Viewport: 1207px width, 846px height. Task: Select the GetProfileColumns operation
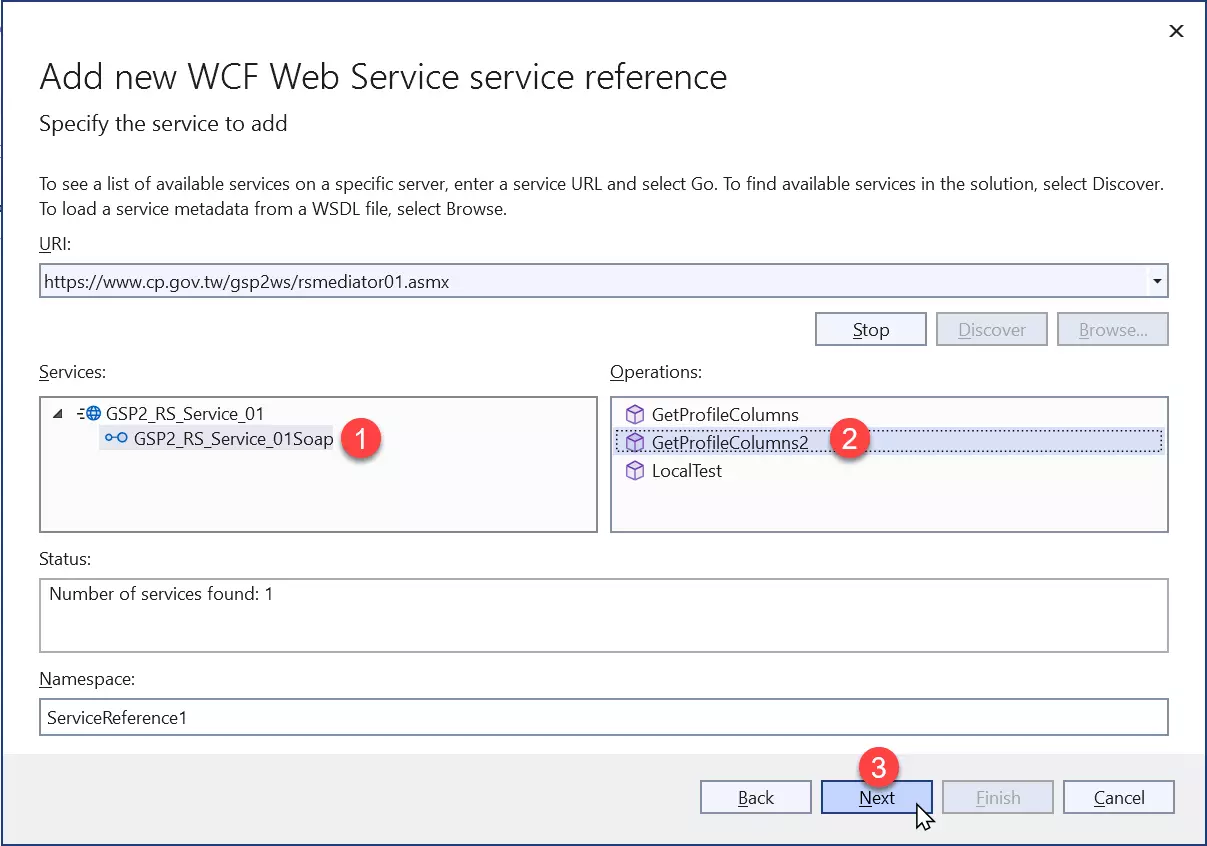click(725, 414)
